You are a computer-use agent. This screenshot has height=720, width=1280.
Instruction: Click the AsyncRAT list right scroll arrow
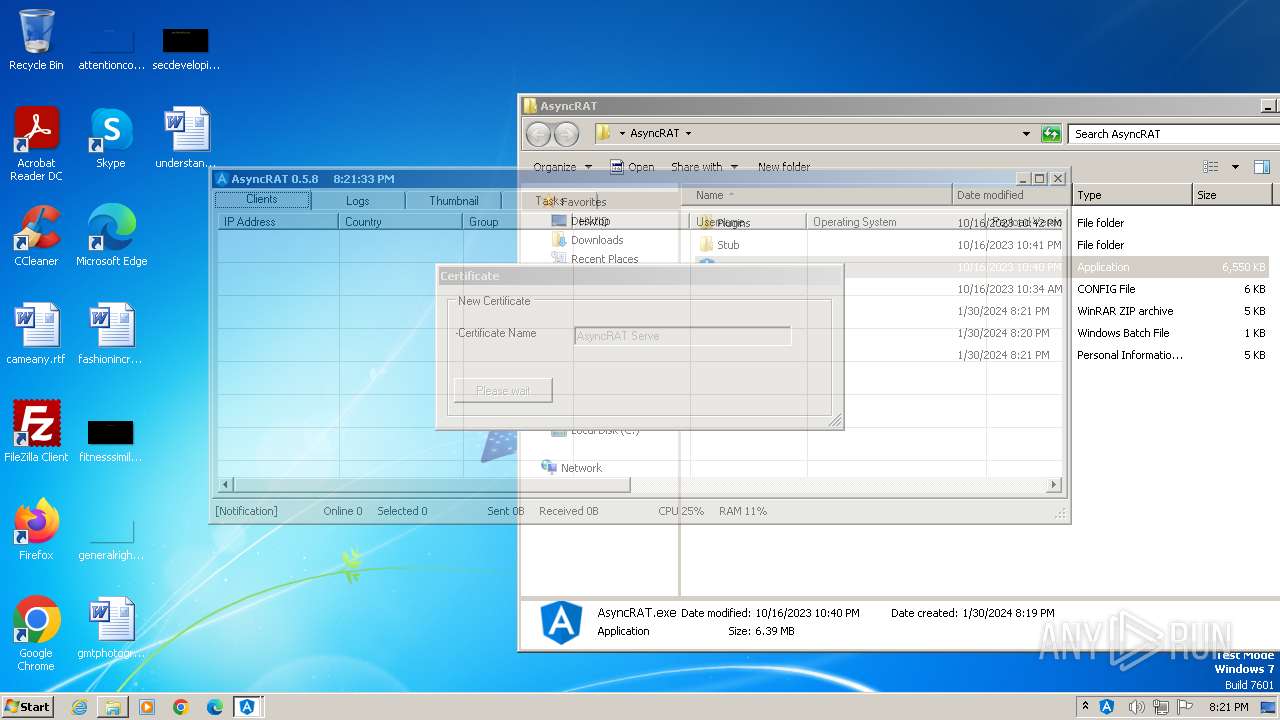[1053, 485]
